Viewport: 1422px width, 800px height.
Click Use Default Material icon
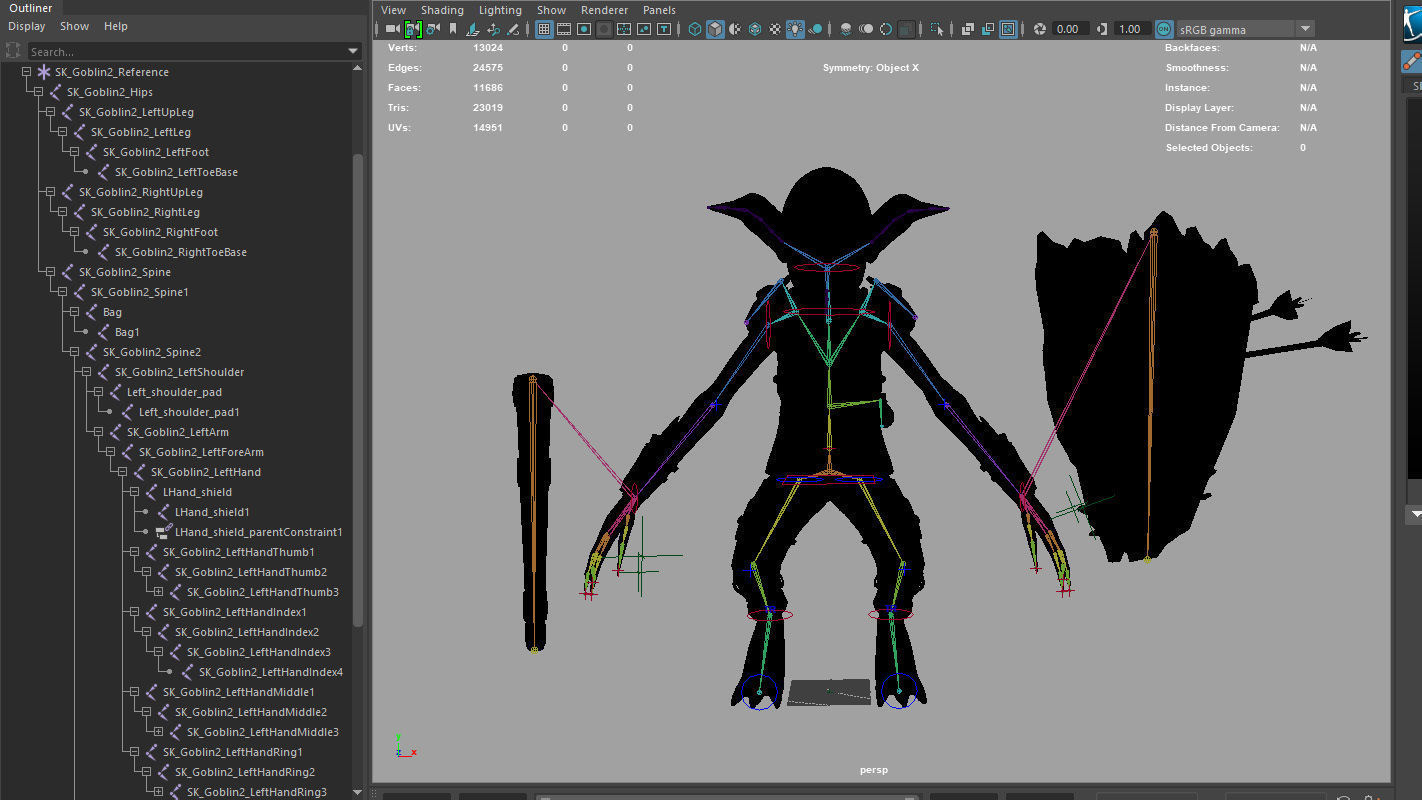[734, 29]
